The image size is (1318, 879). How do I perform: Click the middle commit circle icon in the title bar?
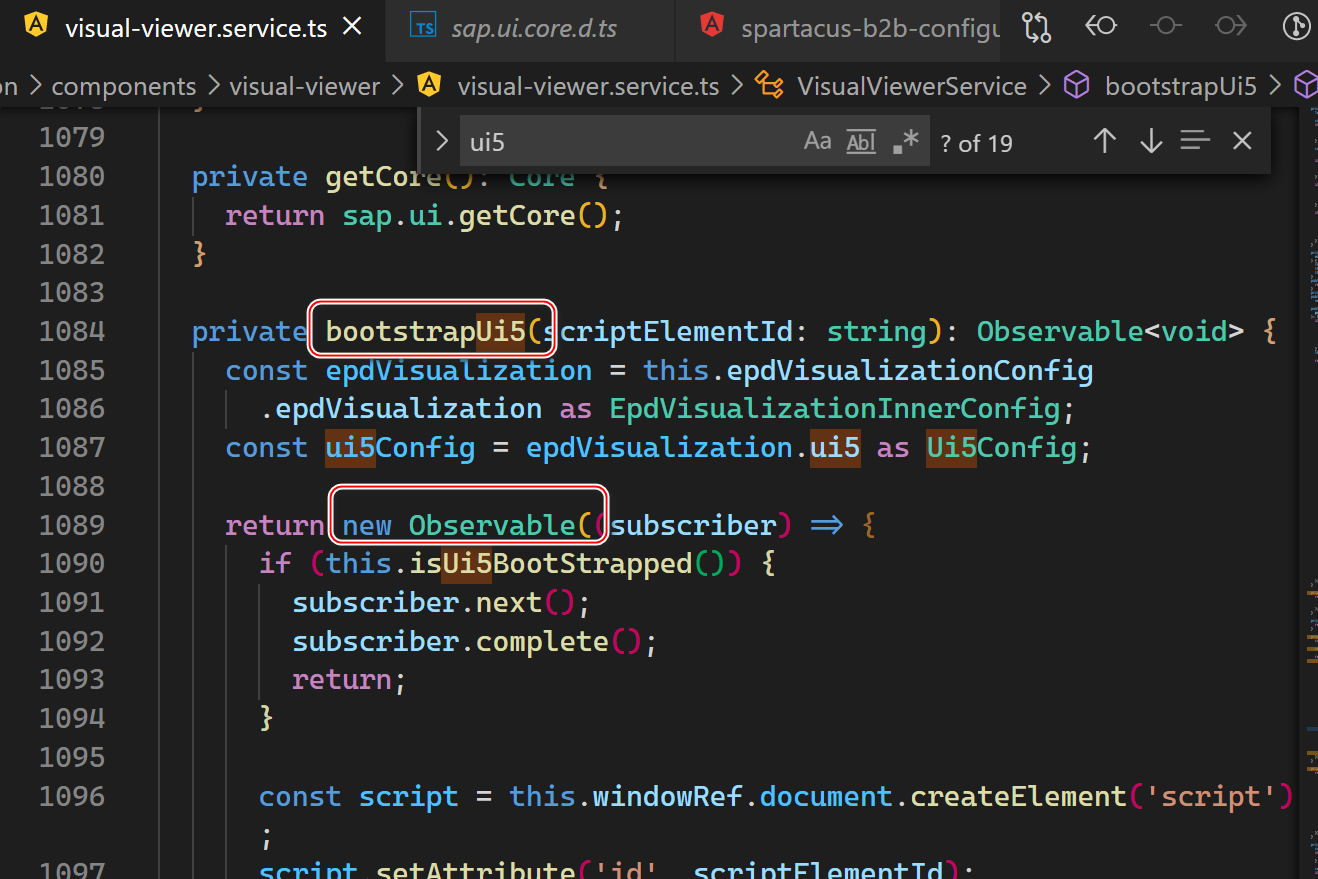(1166, 27)
